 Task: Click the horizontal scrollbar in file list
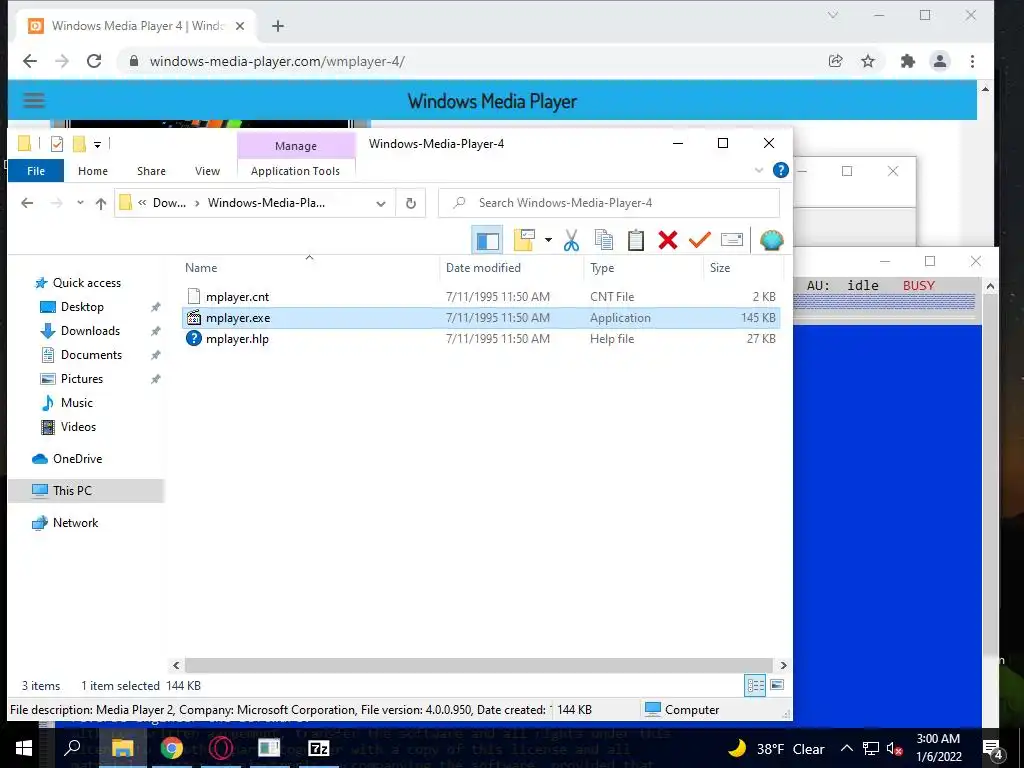click(x=479, y=665)
